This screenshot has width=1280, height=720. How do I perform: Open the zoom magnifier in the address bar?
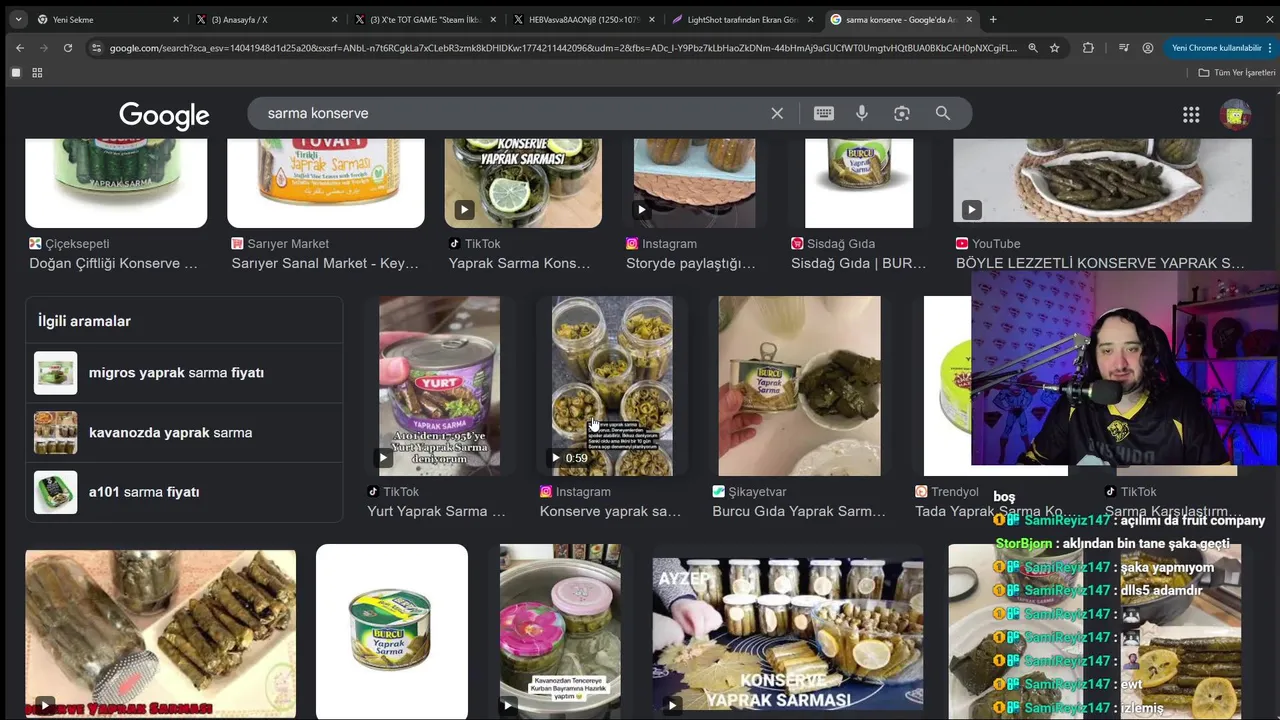pyautogui.click(x=1033, y=47)
